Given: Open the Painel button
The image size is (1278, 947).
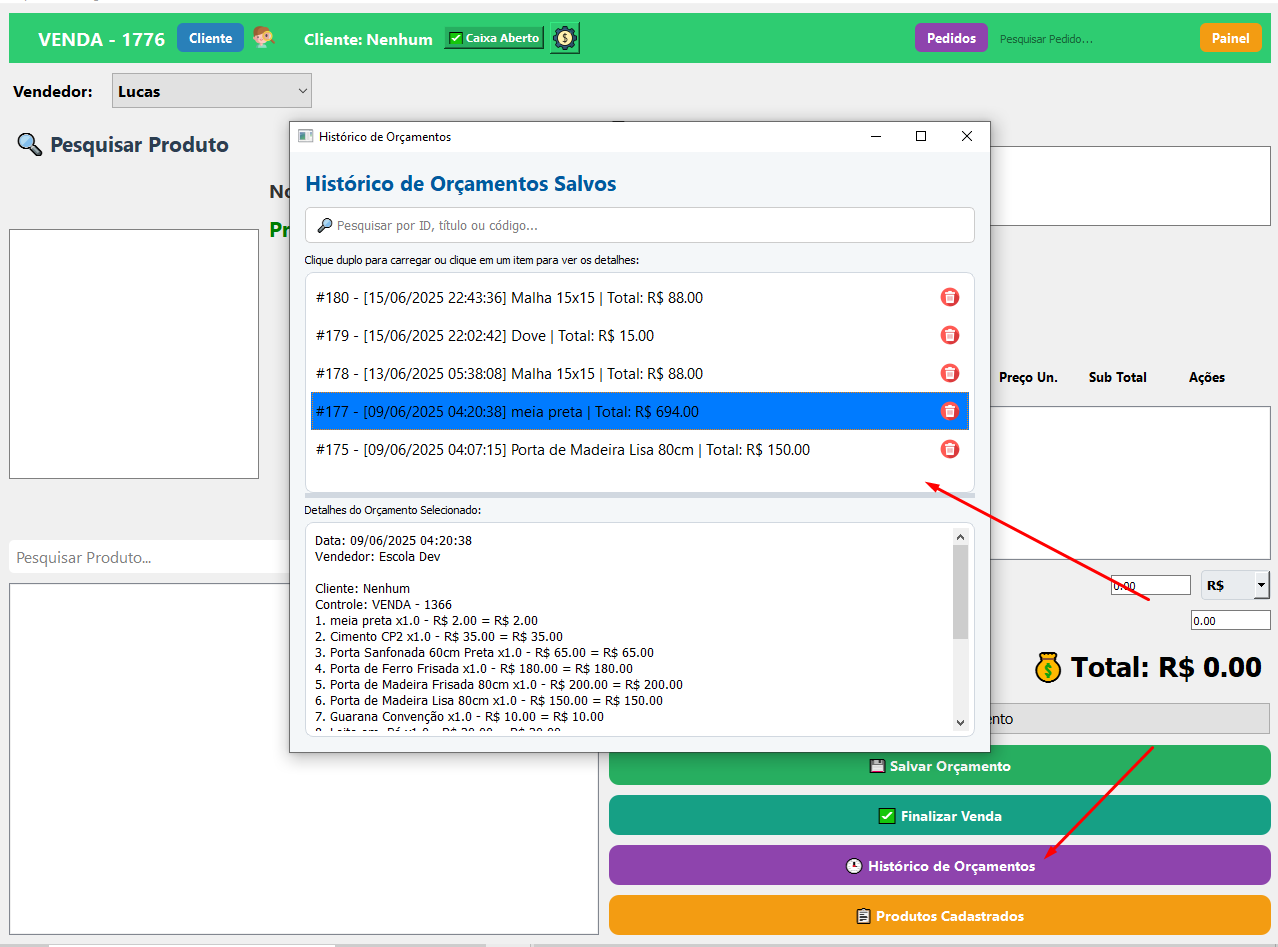Looking at the screenshot, I should pos(1230,38).
